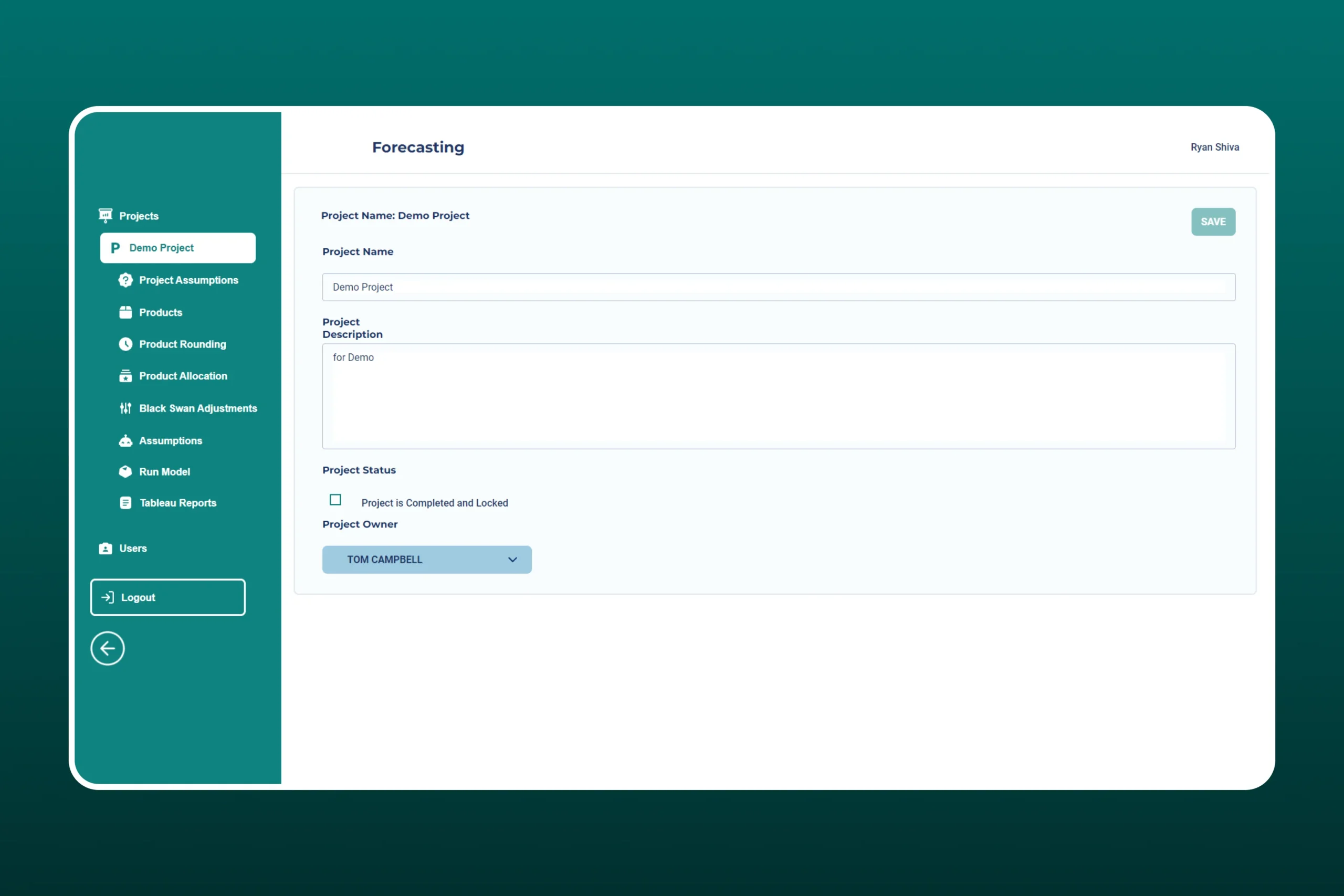The height and width of the screenshot is (896, 1344).
Task: Click the Product Allocation icon
Action: [125, 376]
